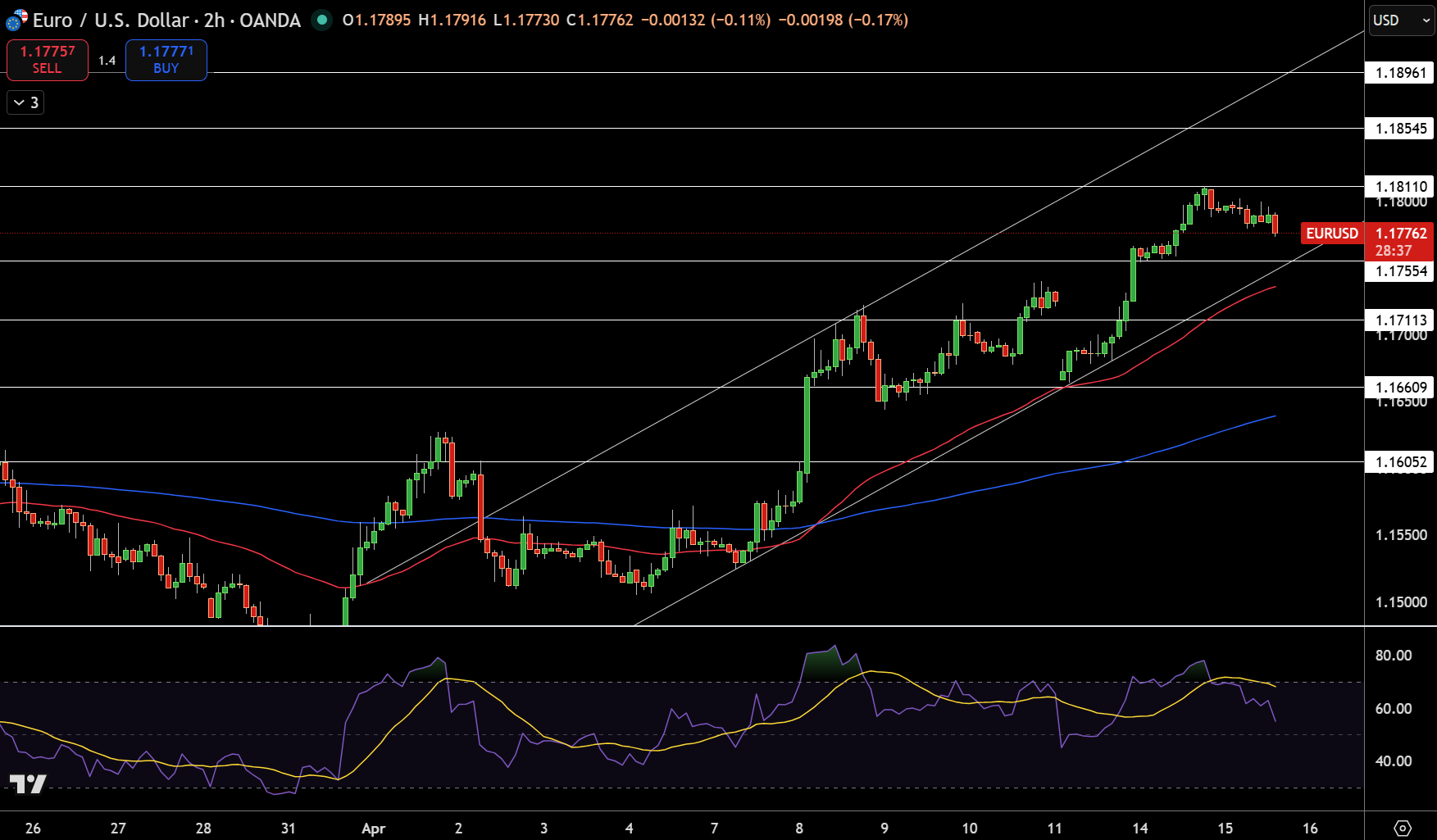Select the 1.18961 price level label
Screen dimensions: 1437x840
coord(1400,73)
